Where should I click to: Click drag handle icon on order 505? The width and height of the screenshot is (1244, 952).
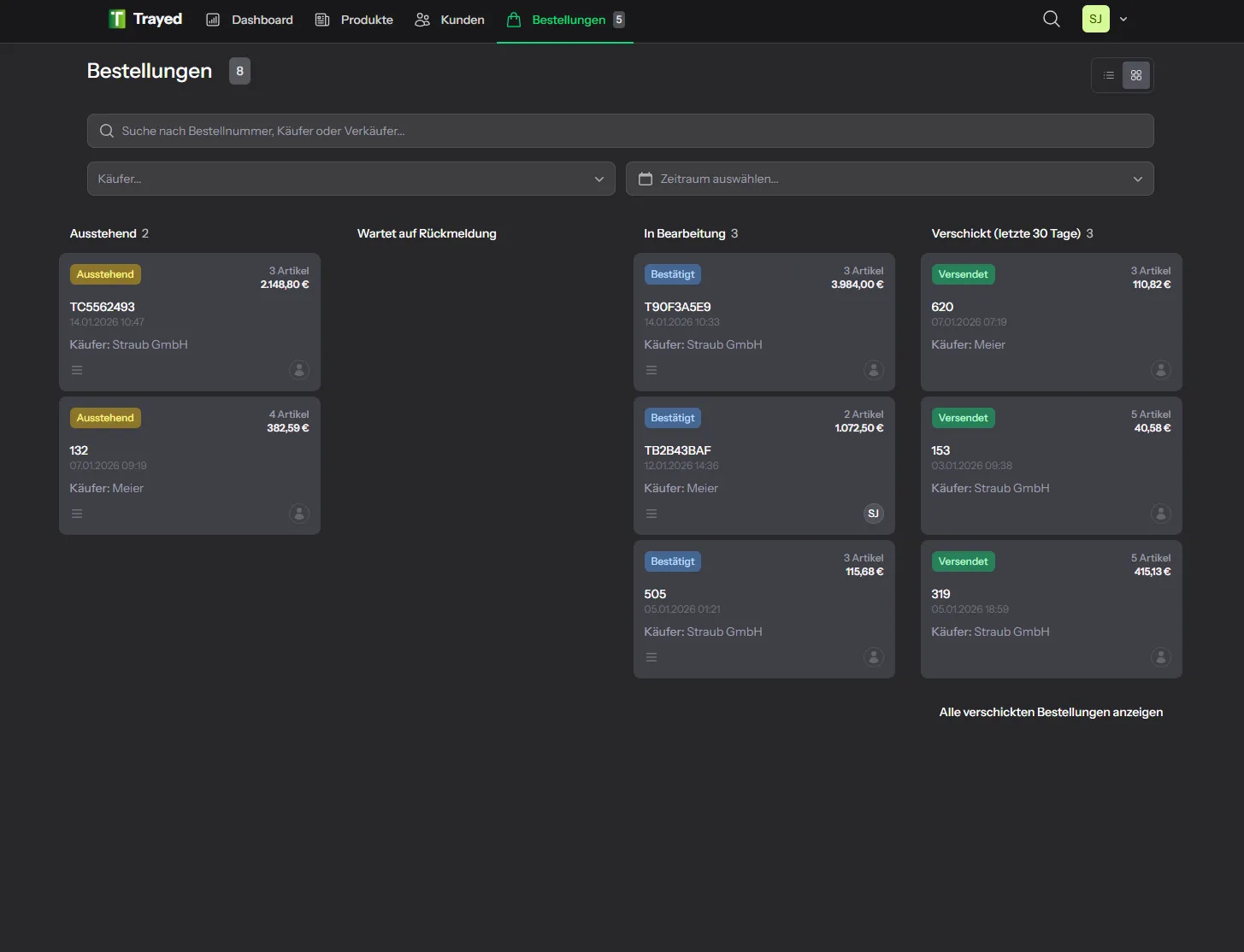pyautogui.click(x=651, y=657)
